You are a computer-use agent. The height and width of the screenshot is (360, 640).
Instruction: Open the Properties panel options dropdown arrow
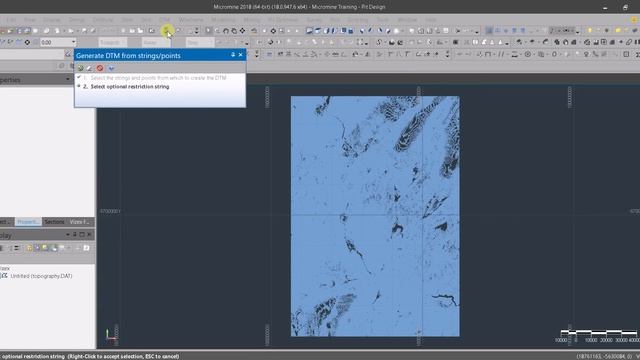68,79
